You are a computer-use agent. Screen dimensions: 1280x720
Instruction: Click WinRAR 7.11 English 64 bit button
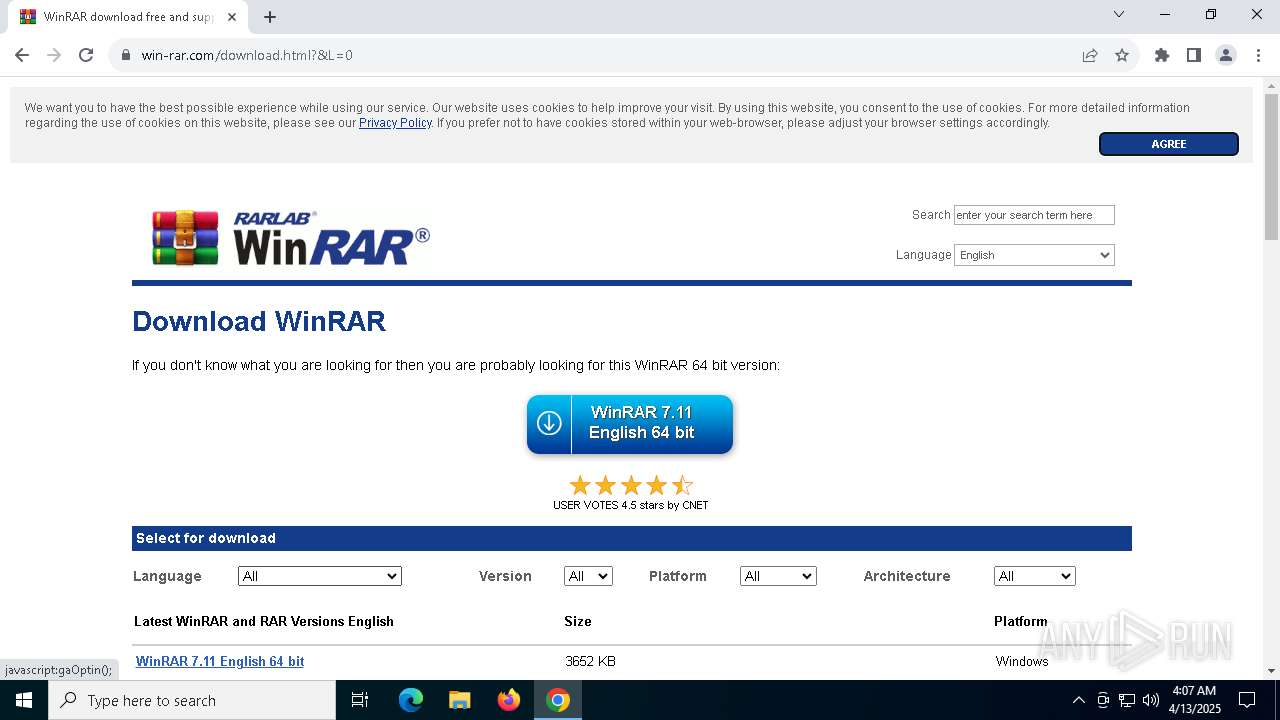(630, 424)
